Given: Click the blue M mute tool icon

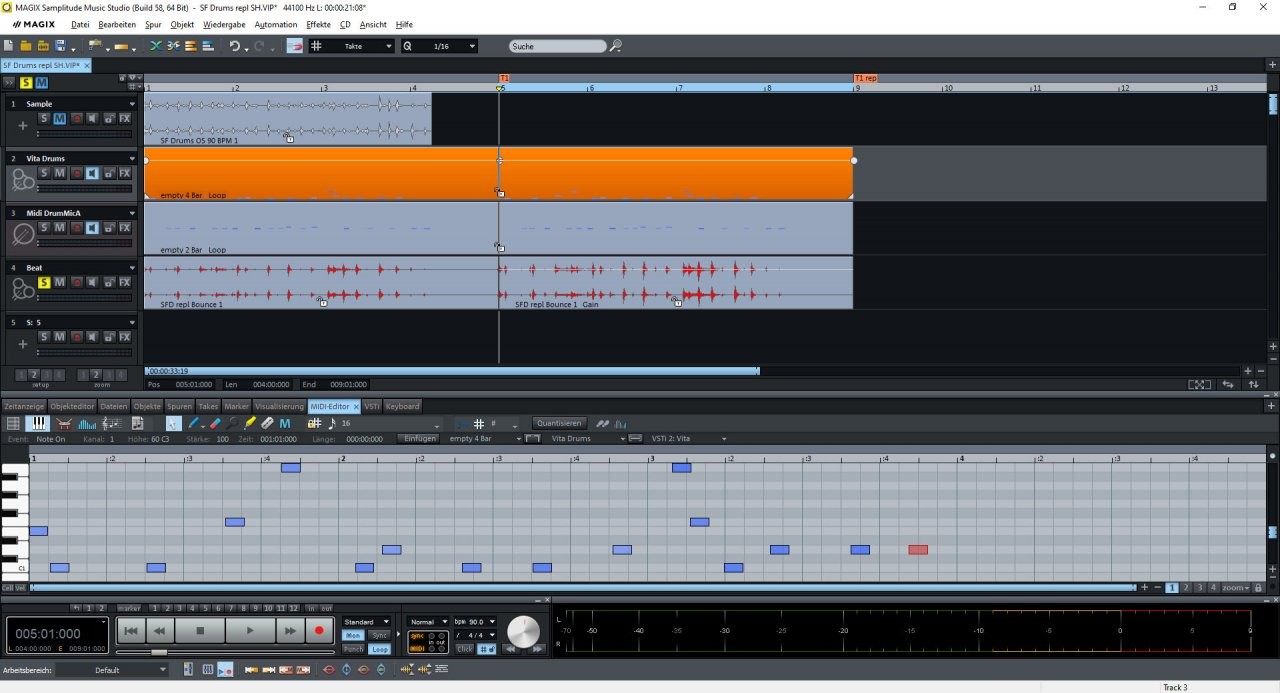Looking at the screenshot, I should [x=285, y=424].
